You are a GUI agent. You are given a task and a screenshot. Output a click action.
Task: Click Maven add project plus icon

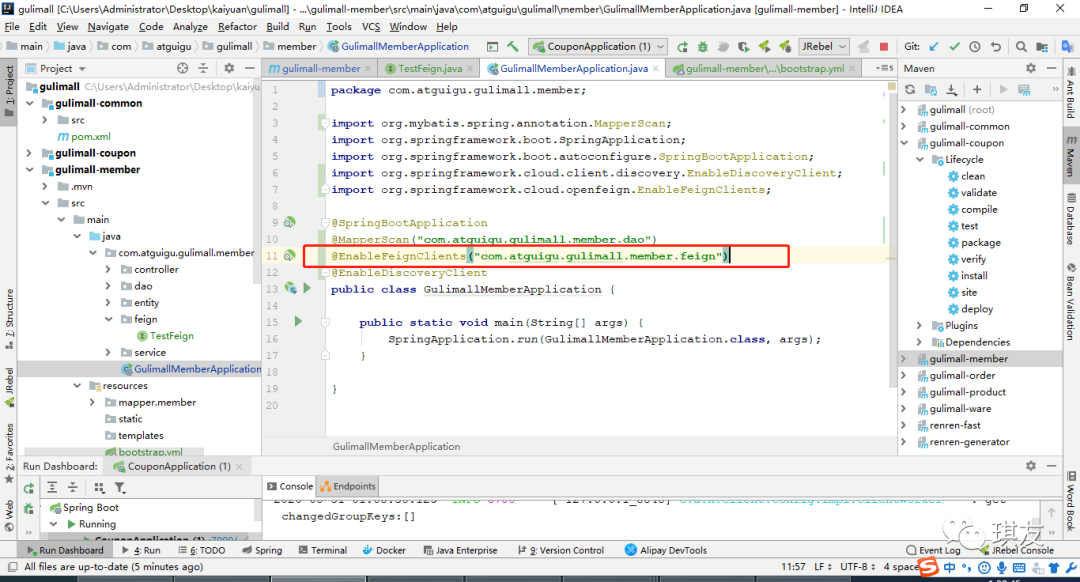(x=977, y=90)
